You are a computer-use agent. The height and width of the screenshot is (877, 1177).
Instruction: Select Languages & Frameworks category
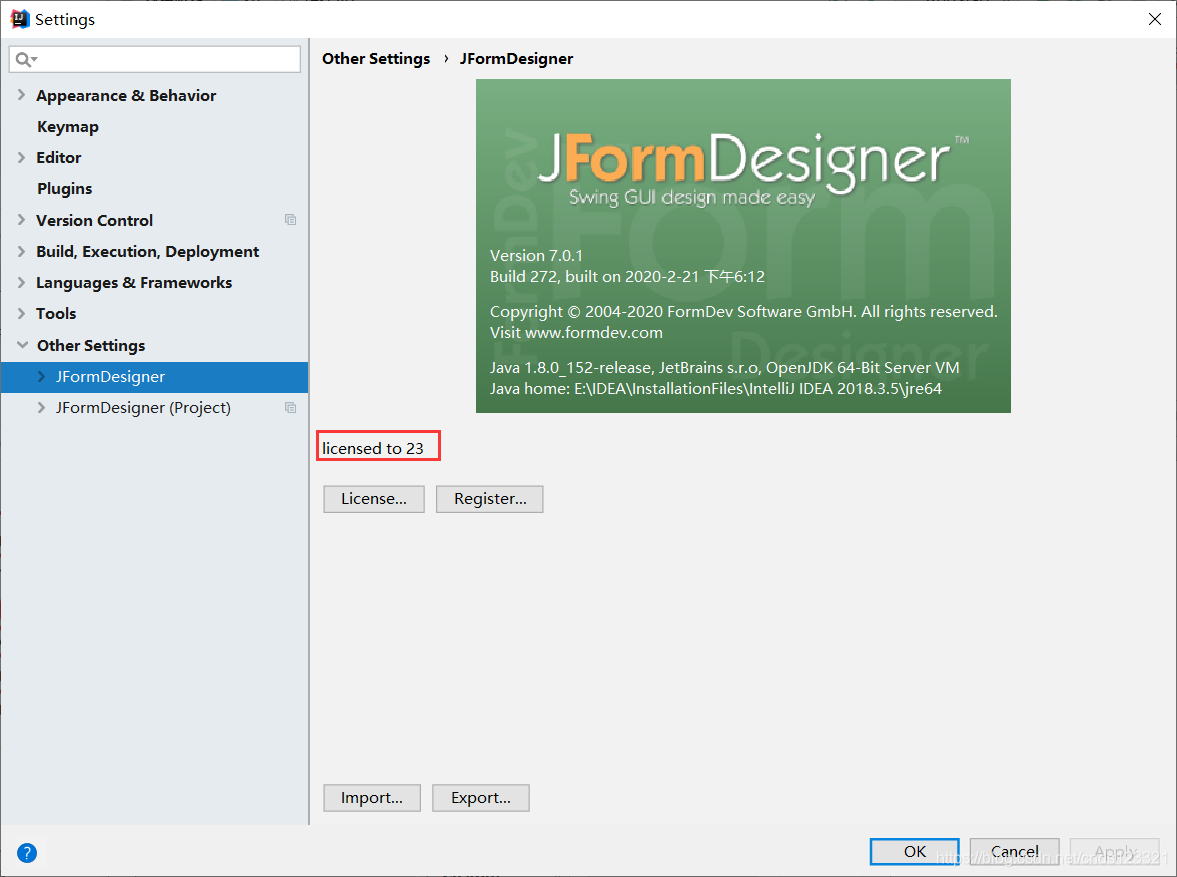tap(134, 283)
